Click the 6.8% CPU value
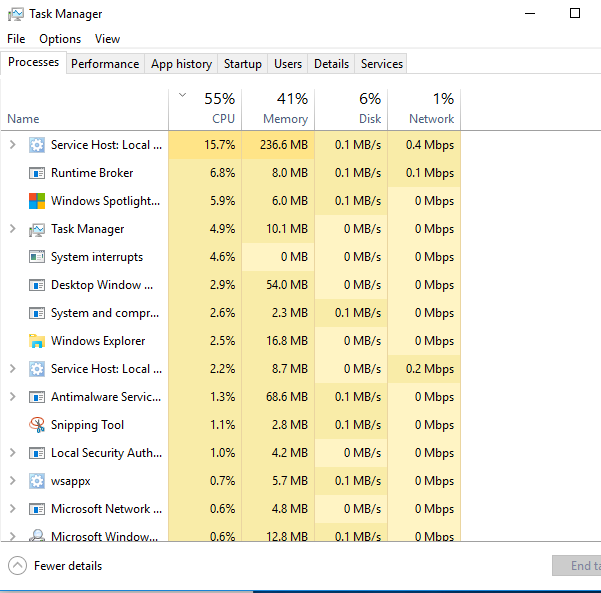The width and height of the screenshot is (601, 593). click(222, 173)
